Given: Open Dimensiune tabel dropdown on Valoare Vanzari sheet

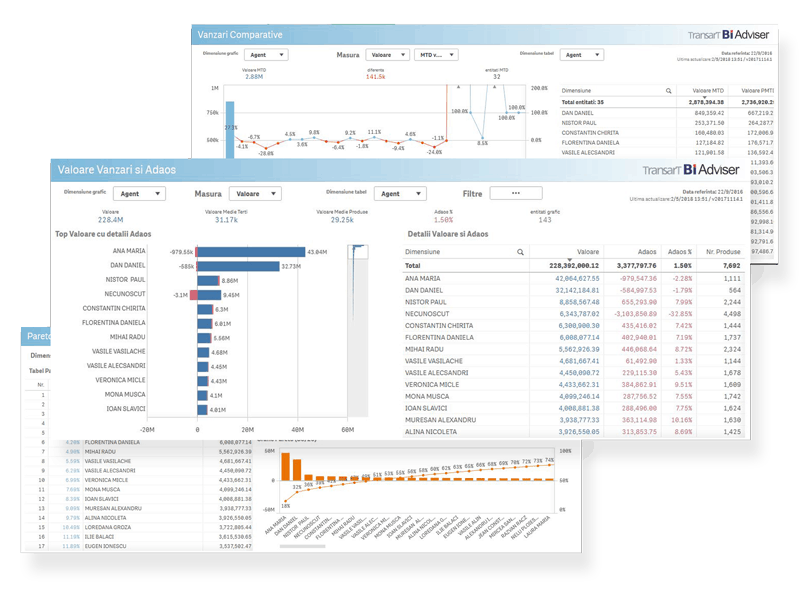Looking at the screenshot, I should coord(401,194).
